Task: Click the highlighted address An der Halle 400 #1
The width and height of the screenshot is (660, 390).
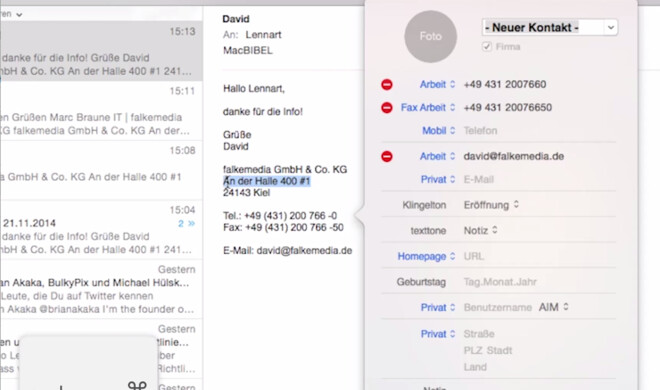Action: [266, 181]
